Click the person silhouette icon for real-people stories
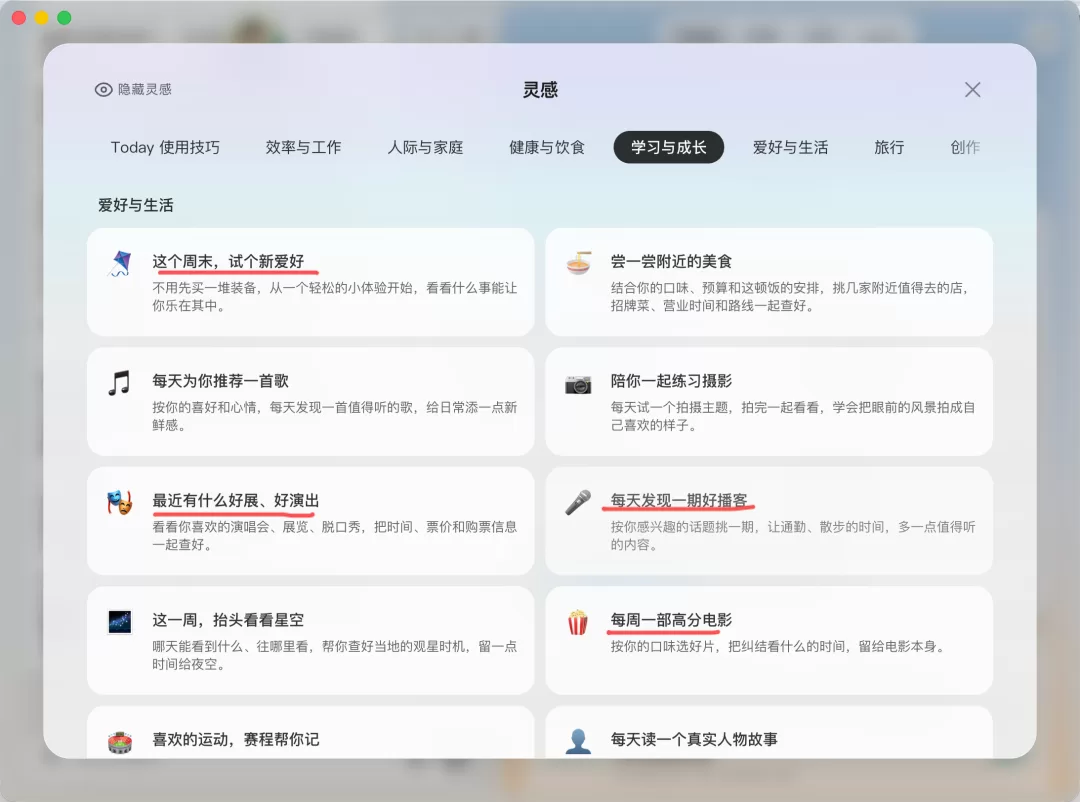 pyautogui.click(x=578, y=741)
